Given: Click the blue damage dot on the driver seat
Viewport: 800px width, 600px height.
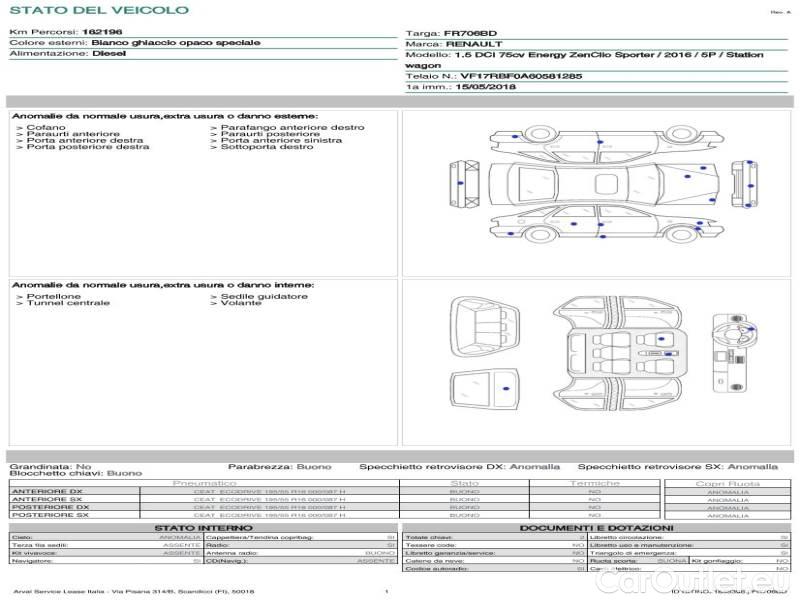Looking at the screenshot, I should (661, 339).
